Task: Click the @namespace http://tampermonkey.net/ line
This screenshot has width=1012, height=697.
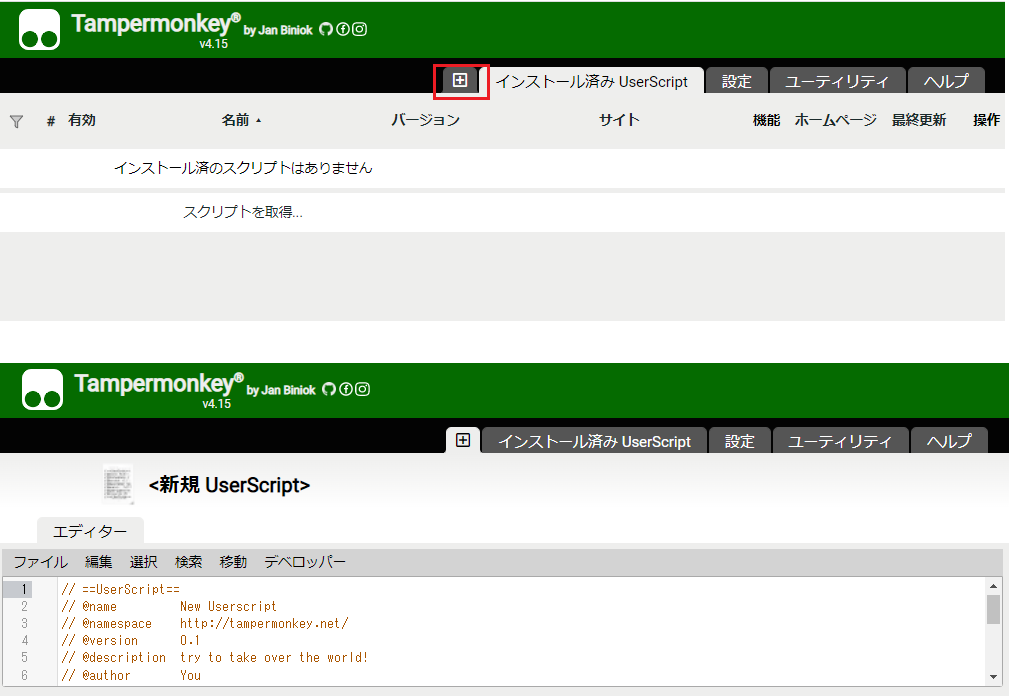Action: (205, 623)
